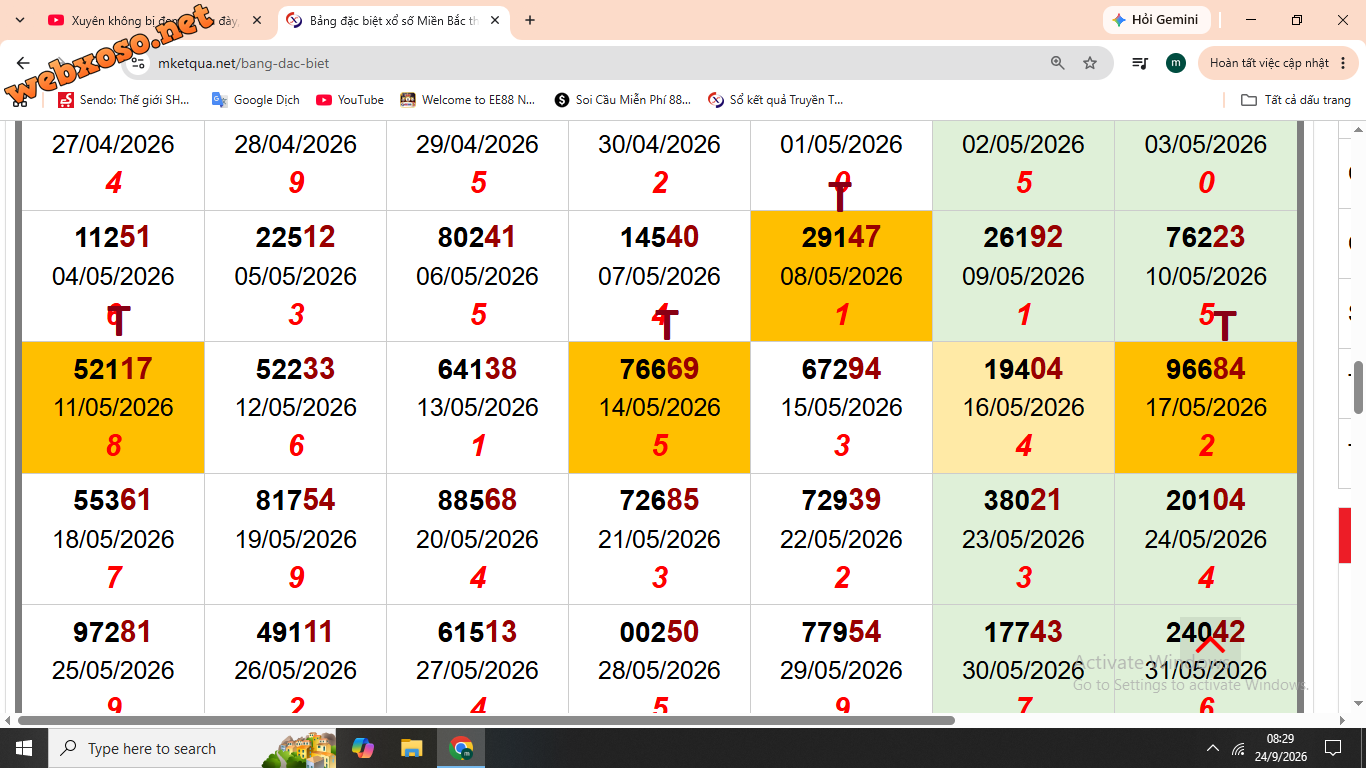Open a new tab with the plus button
The height and width of the screenshot is (768, 1366).
(530, 20)
